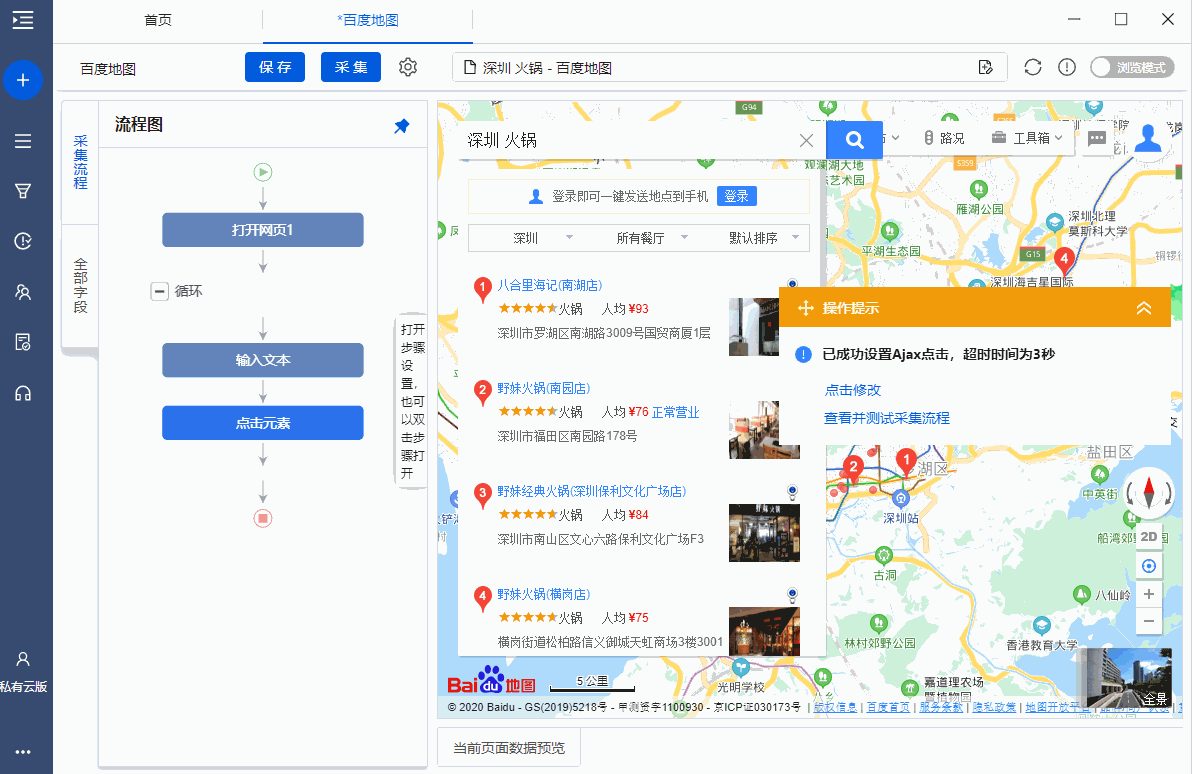Select the 打开网页1 flow step
The height and width of the screenshot is (774, 1192).
coord(263,230)
